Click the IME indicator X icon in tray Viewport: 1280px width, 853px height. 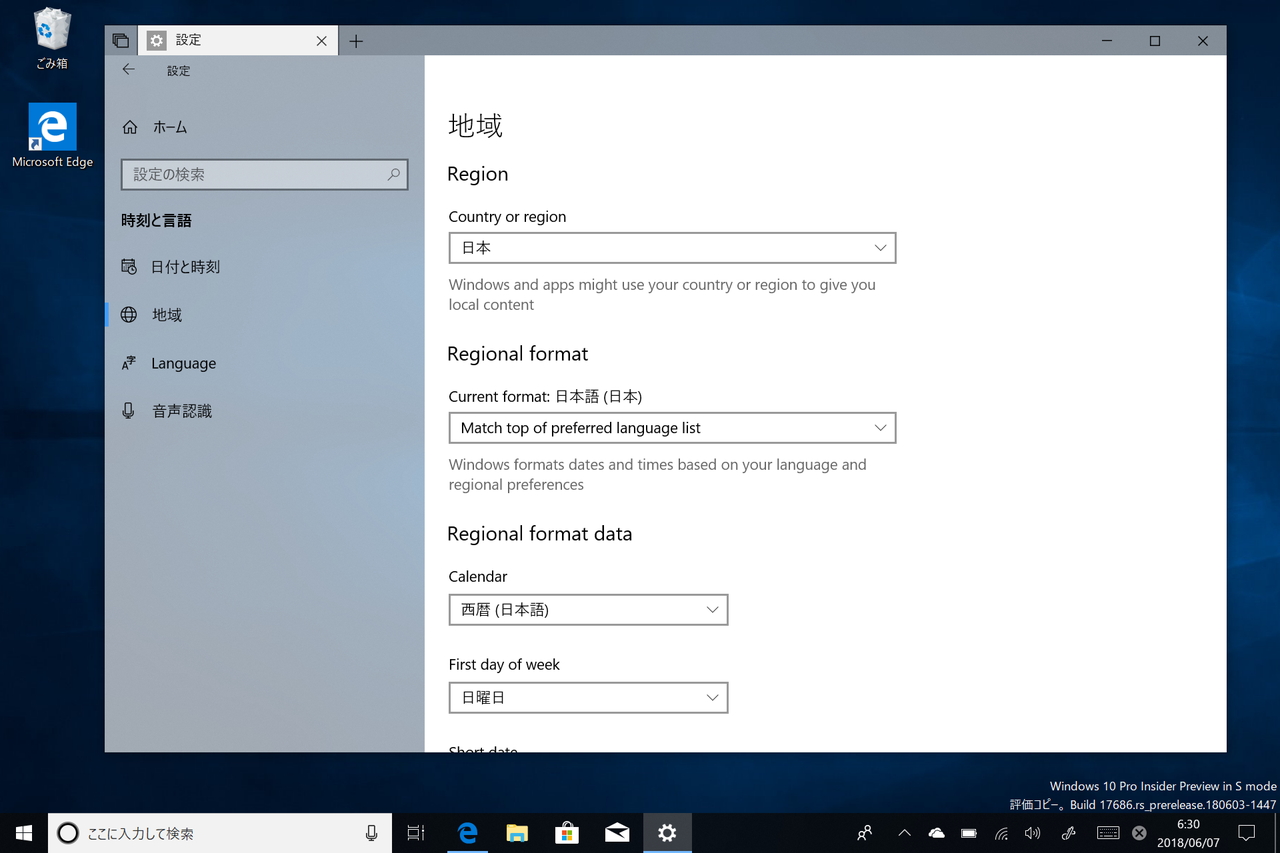coord(1139,833)
